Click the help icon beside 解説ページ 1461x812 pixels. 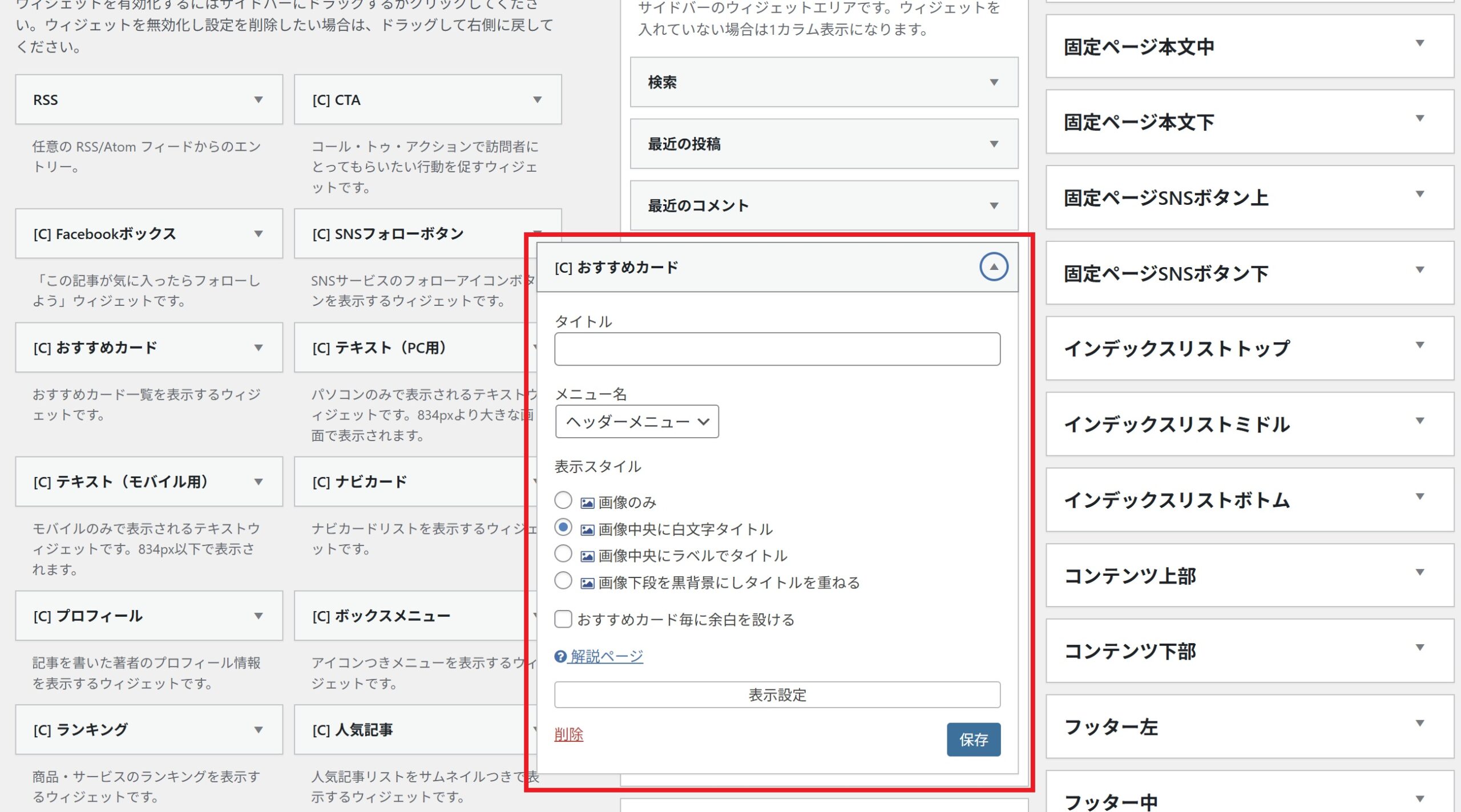[x=560, y=657]
